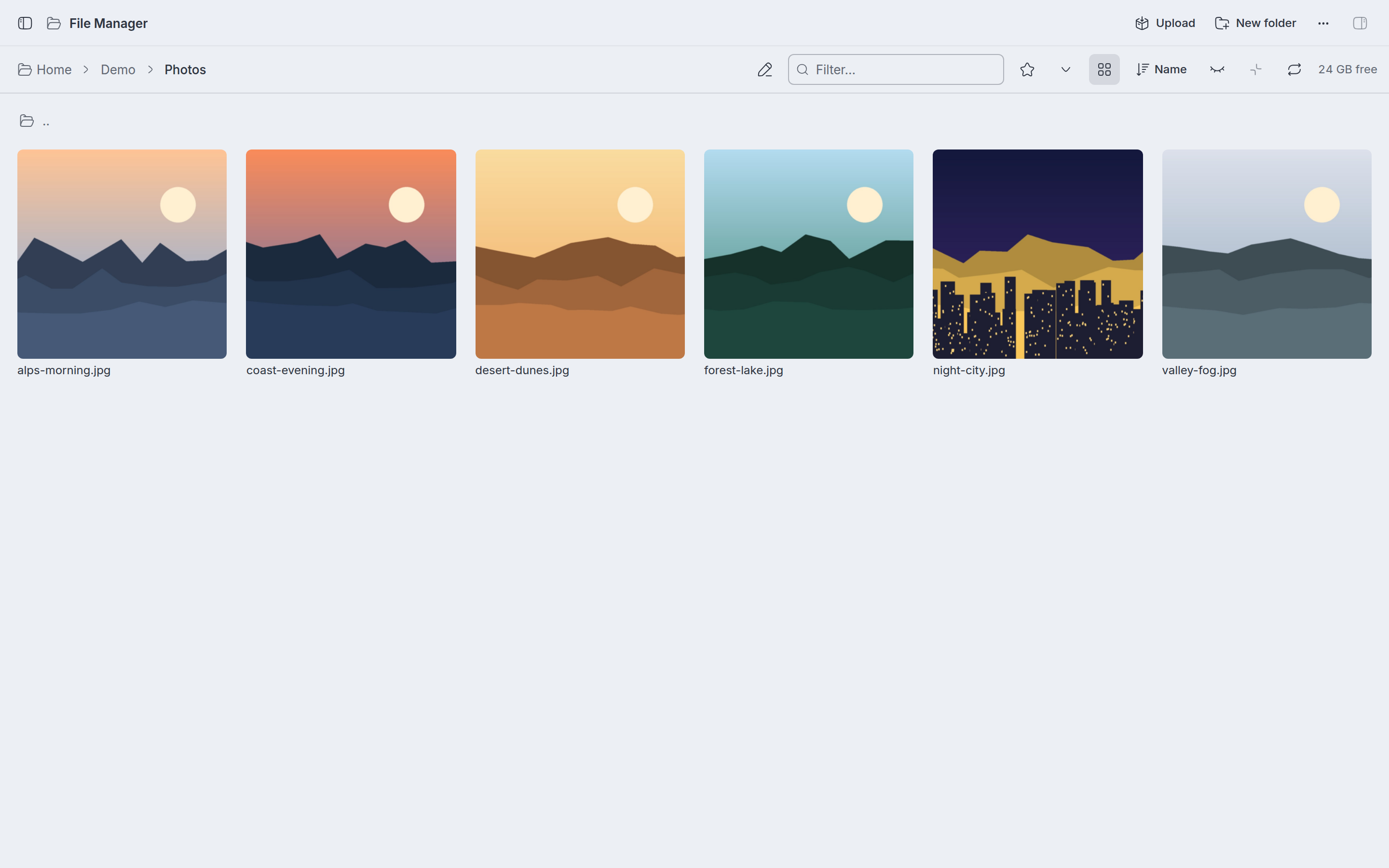1389x868 pixels.
Task: Create a New folder
Action: click(1255, 23)
